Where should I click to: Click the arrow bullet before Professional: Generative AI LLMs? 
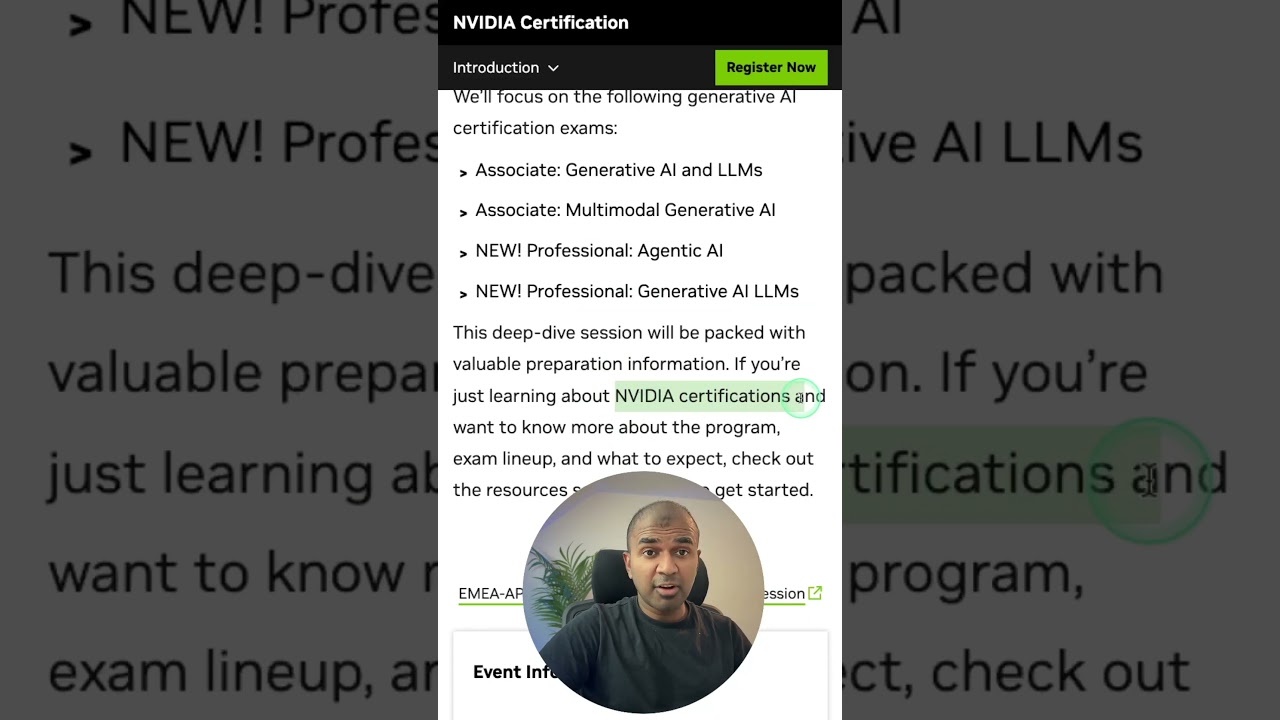coord(463,294)
